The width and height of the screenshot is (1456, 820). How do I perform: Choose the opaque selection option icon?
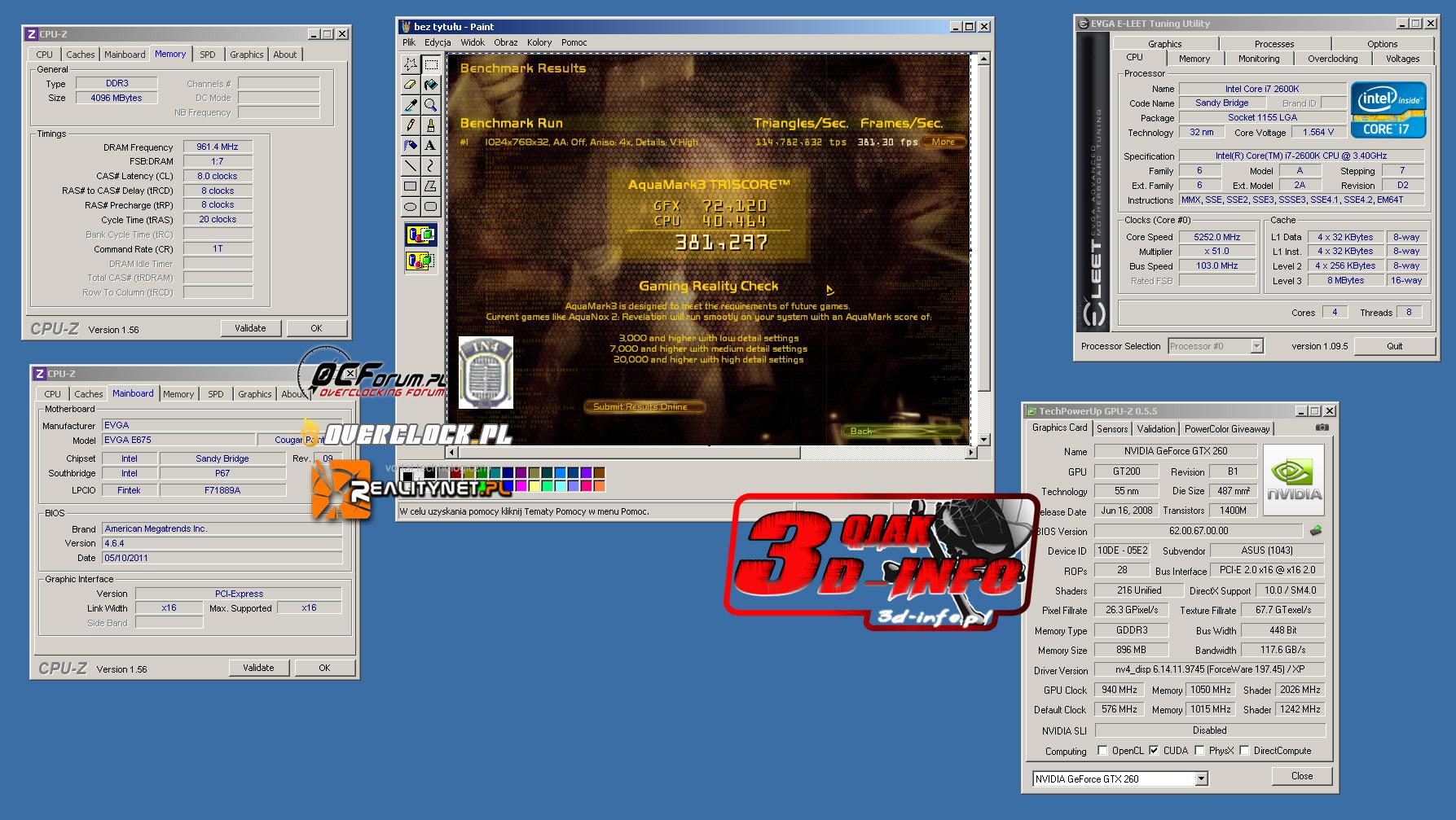point(420,235)
